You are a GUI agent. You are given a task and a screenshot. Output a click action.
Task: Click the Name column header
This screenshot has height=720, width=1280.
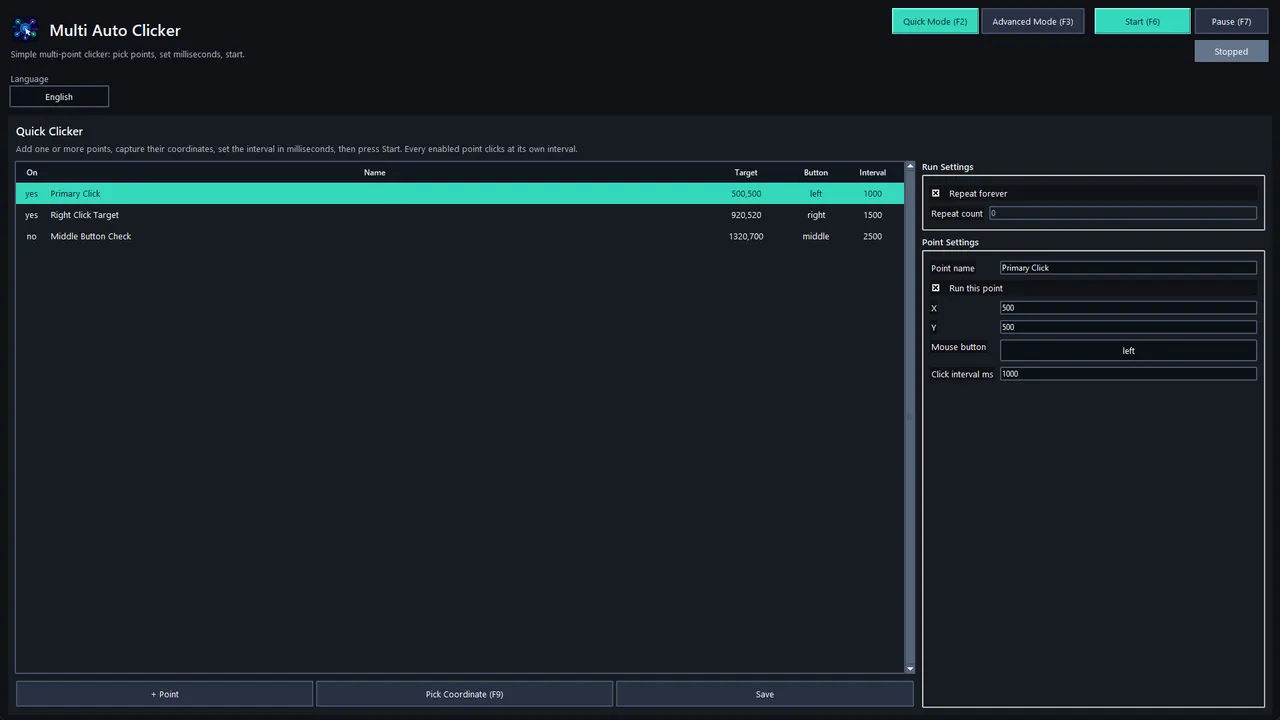[375, 172]
